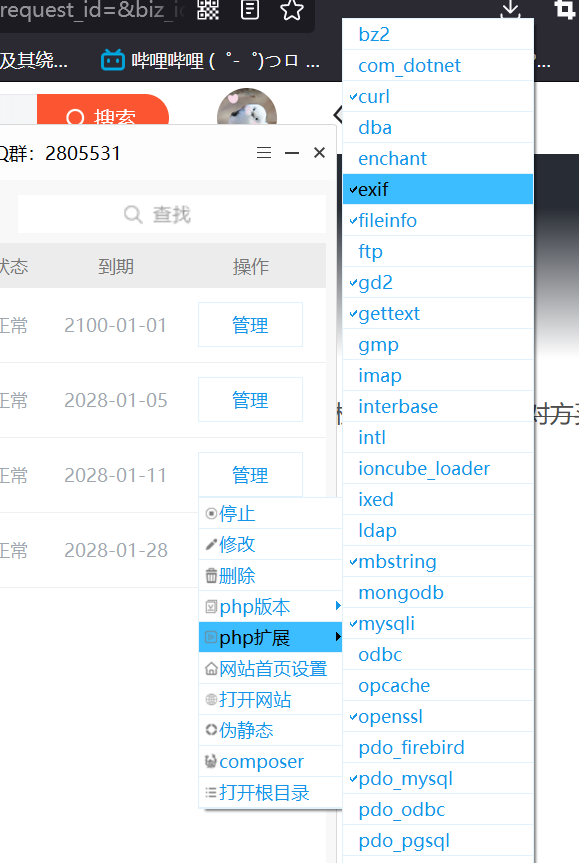Bookmark page with the star icon
579x863 pixels.
coord(292,9)
